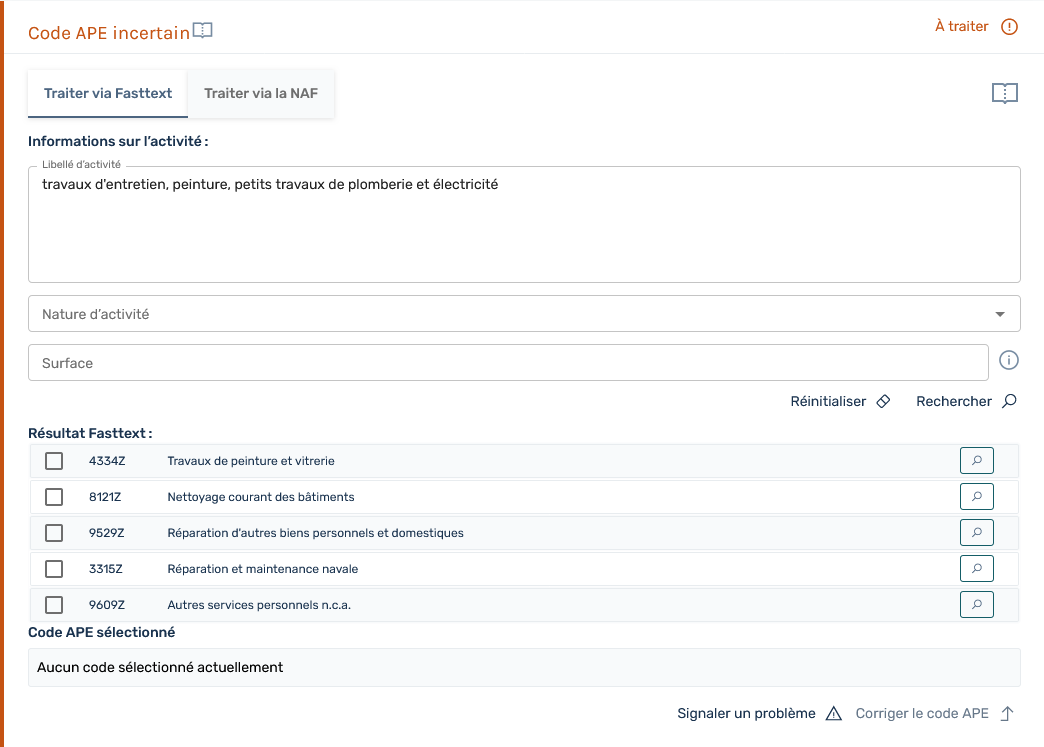Screen dimensions: 1044x747
Task: Open magnifier details for code 9529Z
Action: 976,533
